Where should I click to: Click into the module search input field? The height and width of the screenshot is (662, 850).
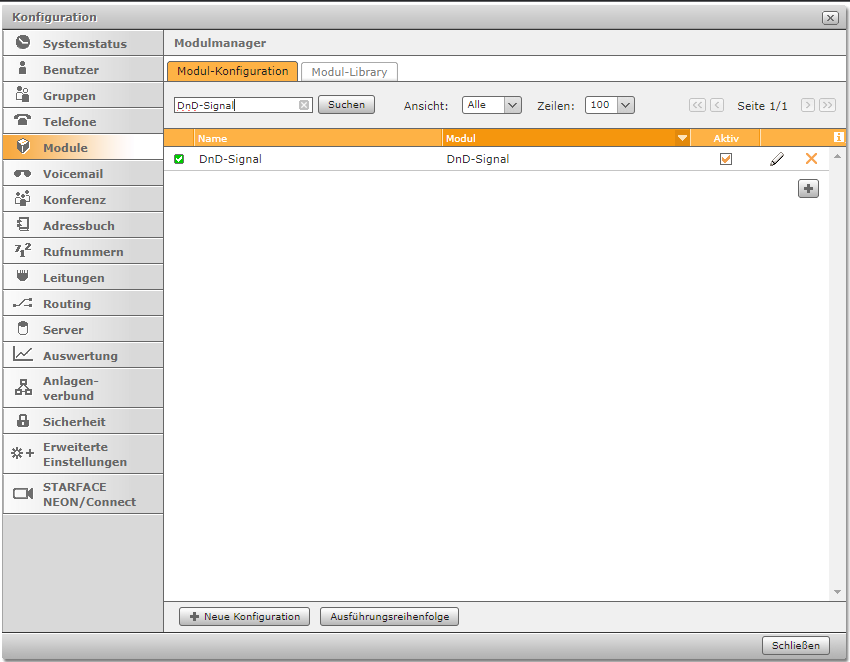(x=235, y=105)
